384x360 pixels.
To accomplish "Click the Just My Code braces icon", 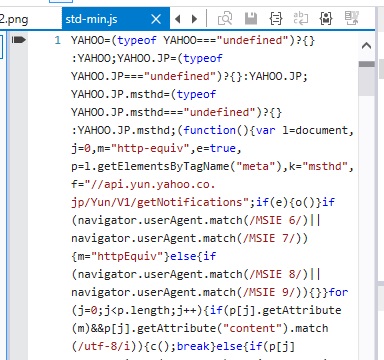I will point(326,19).
